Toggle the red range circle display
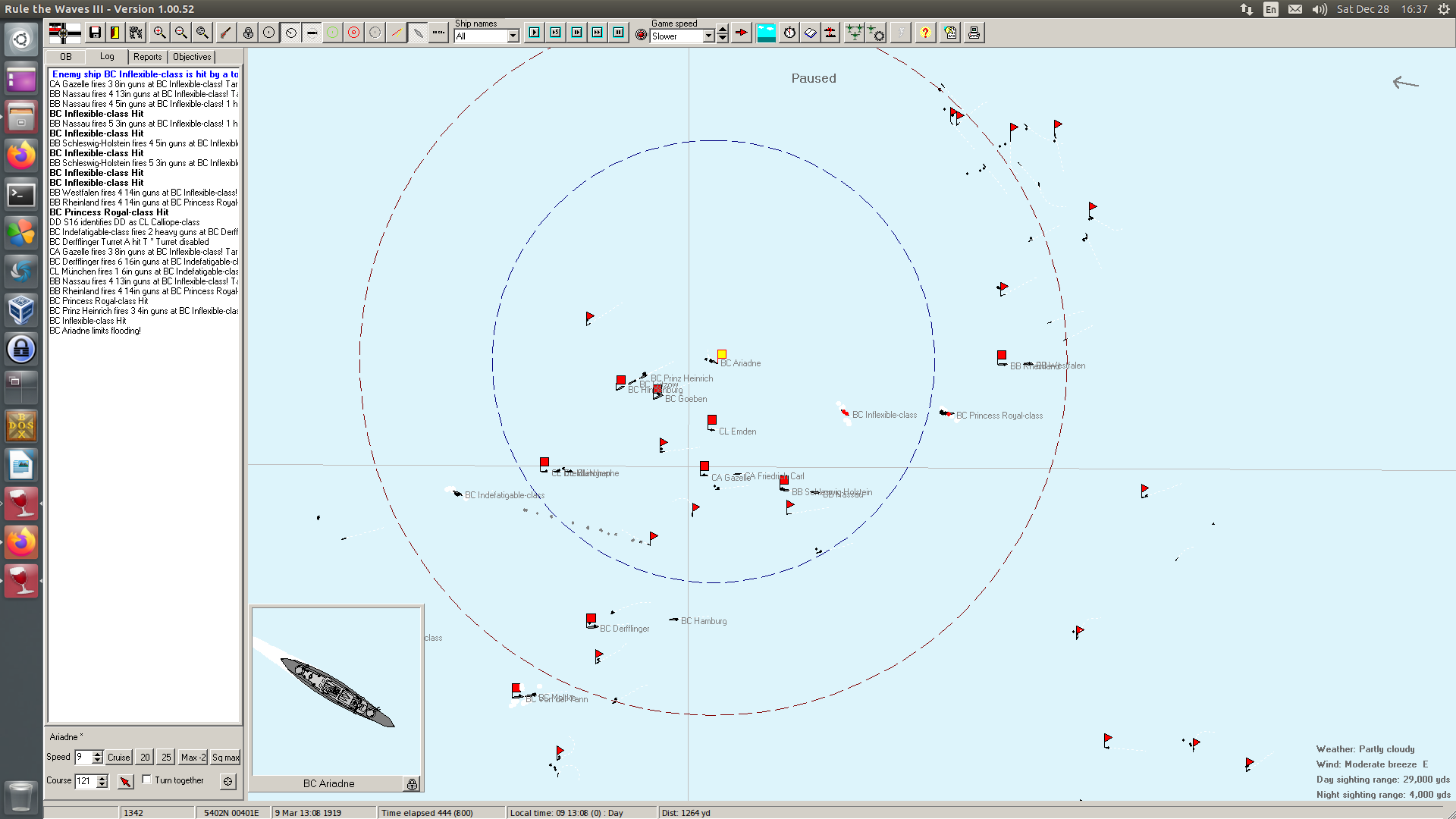Viewport: 1456px width, 819px height. [x=353, y=33]
